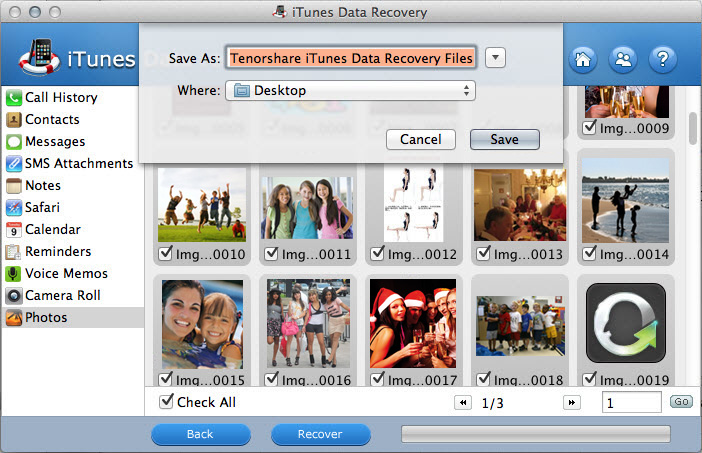The height and width of the screenshot is (453, 702).
Task: Select the mother and daughter photo Img...0015
Action: (x=202, y=325)
